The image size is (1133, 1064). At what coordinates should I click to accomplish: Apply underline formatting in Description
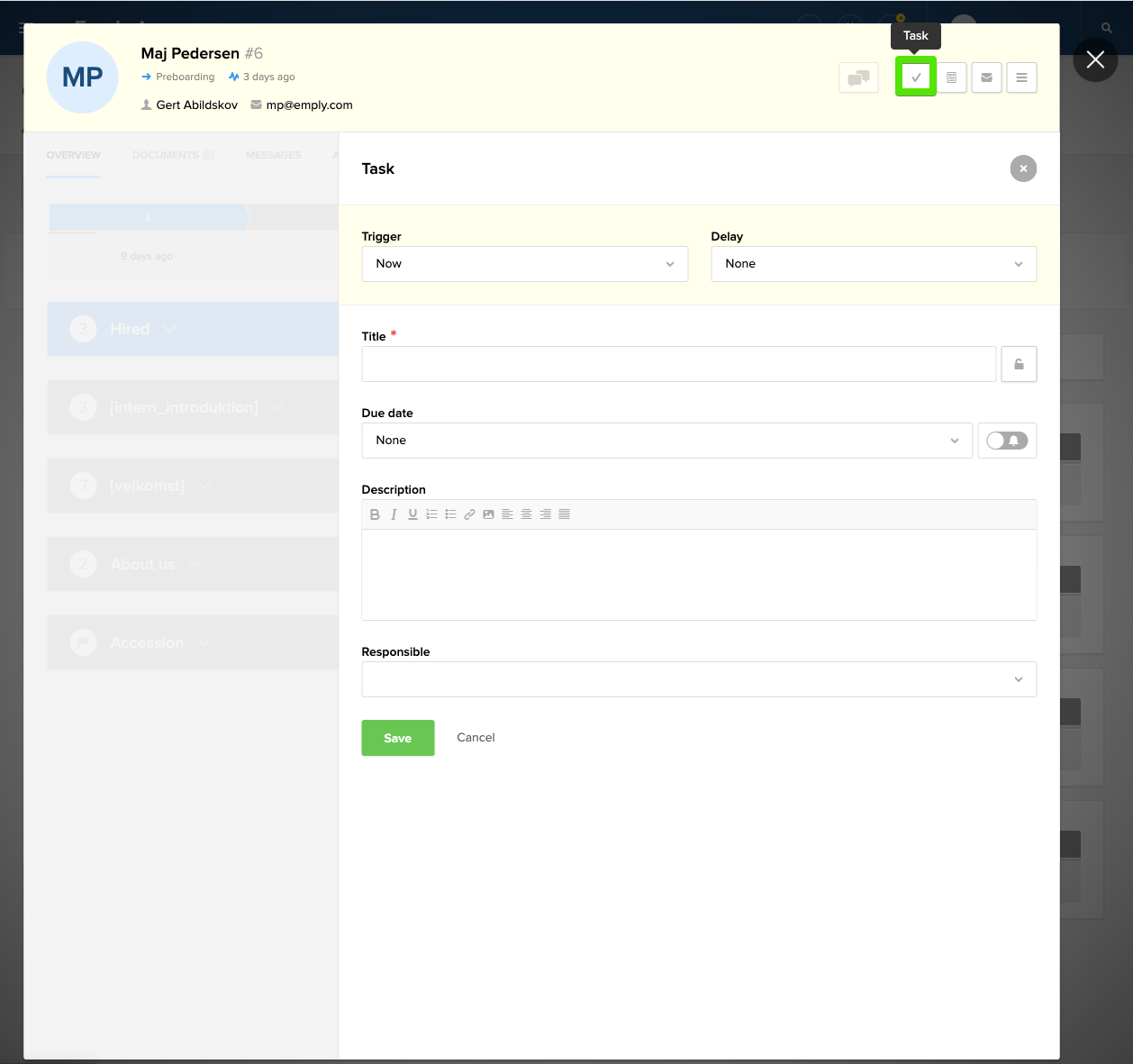[412, 514]
